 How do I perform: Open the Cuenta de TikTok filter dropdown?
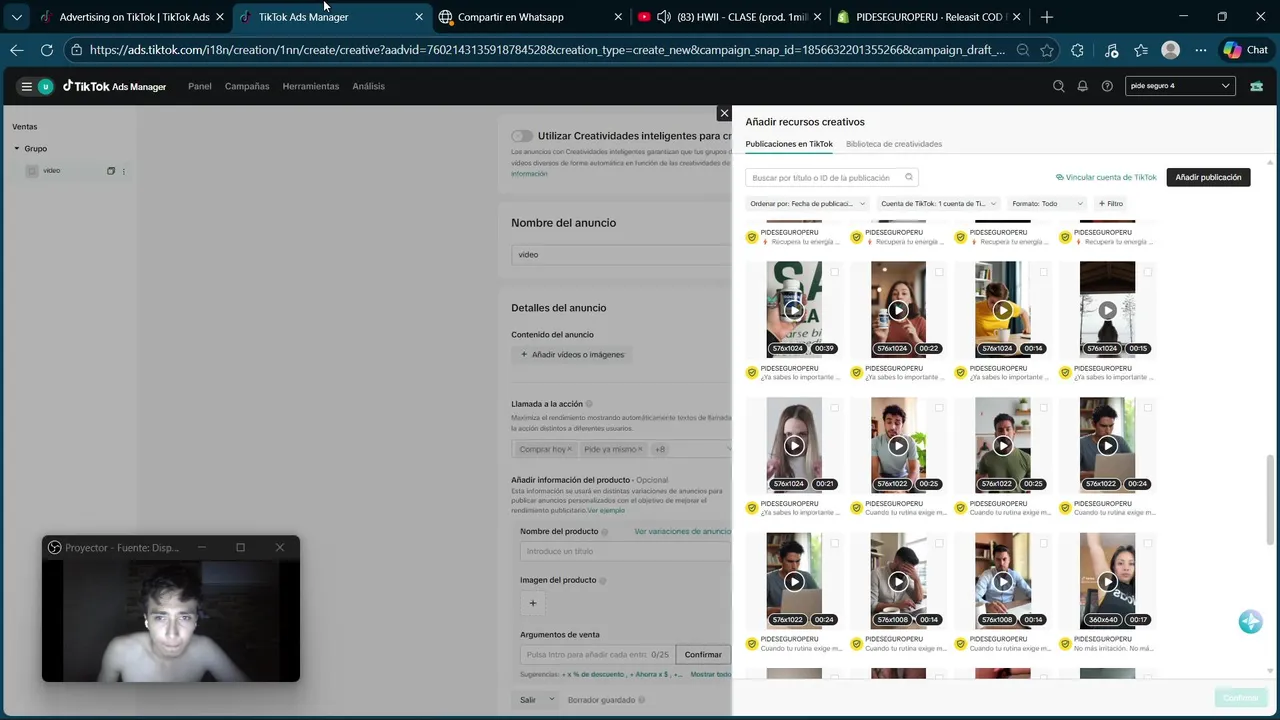click(x=937, y=203)
